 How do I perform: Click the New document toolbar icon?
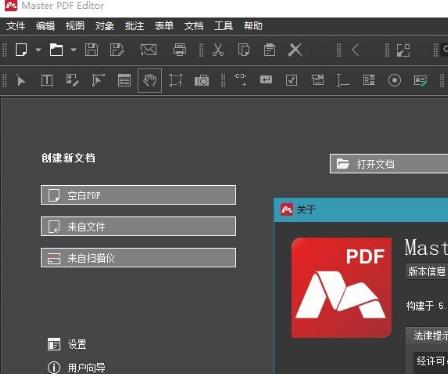point(22,50)
